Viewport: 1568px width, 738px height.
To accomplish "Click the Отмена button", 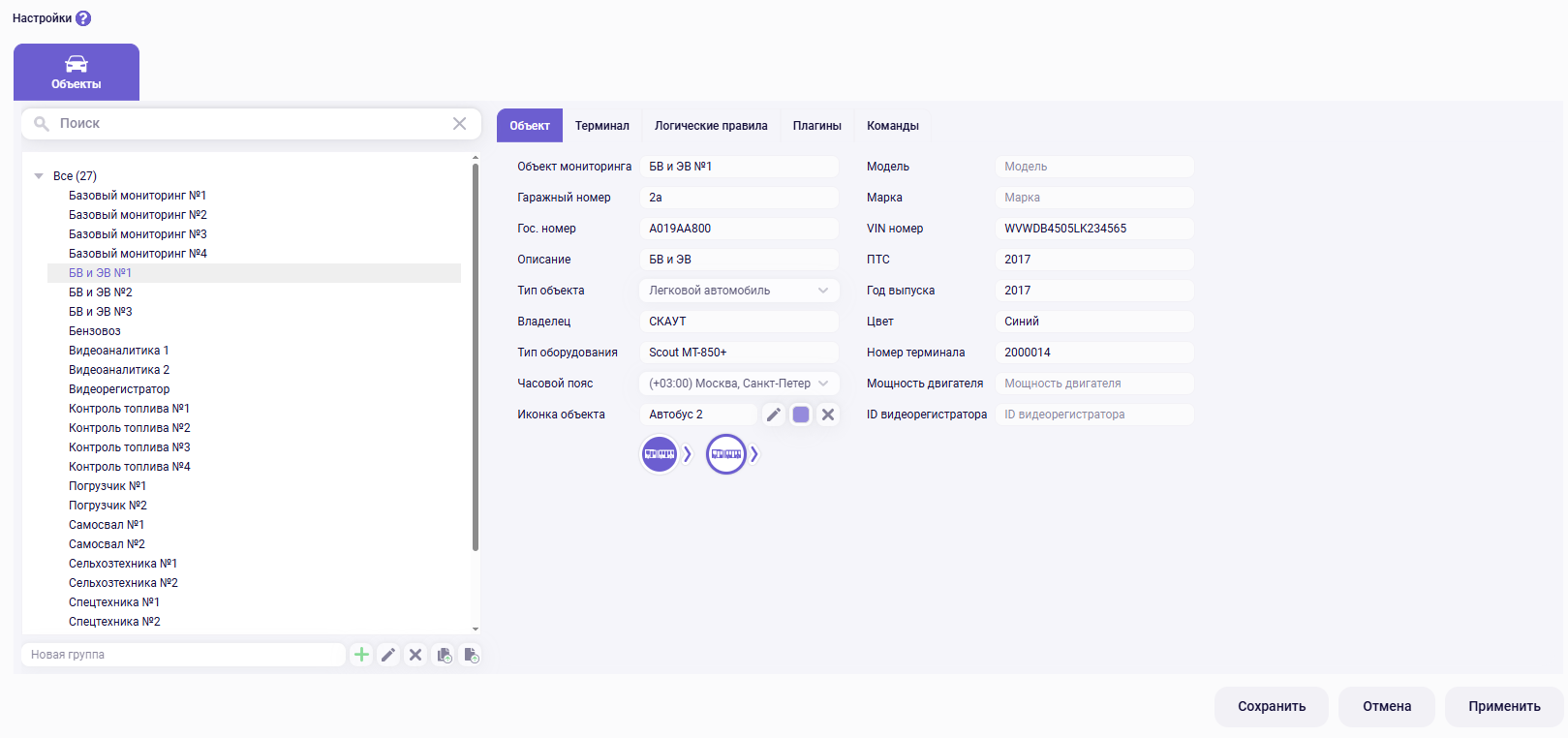I will point(1387,707).
